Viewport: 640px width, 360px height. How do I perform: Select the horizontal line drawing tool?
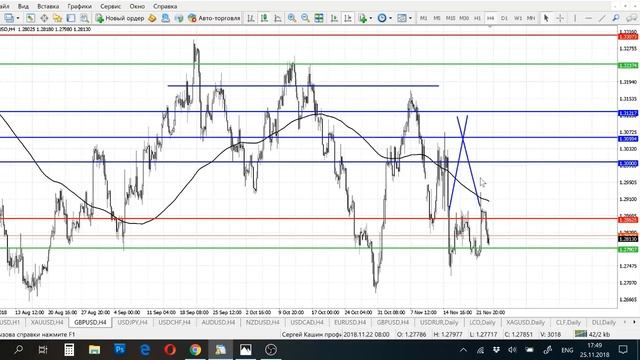pos(588,18)
